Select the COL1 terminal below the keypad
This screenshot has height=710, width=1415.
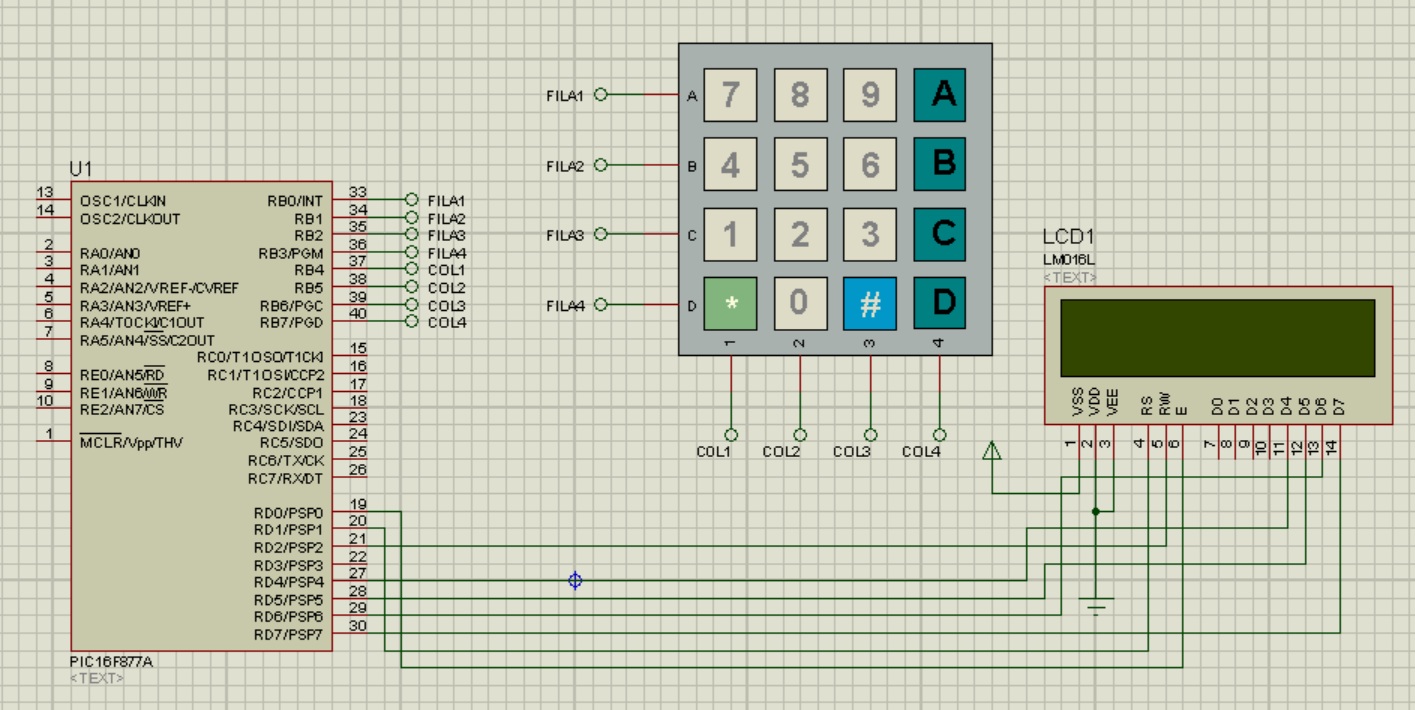(731, 435)
